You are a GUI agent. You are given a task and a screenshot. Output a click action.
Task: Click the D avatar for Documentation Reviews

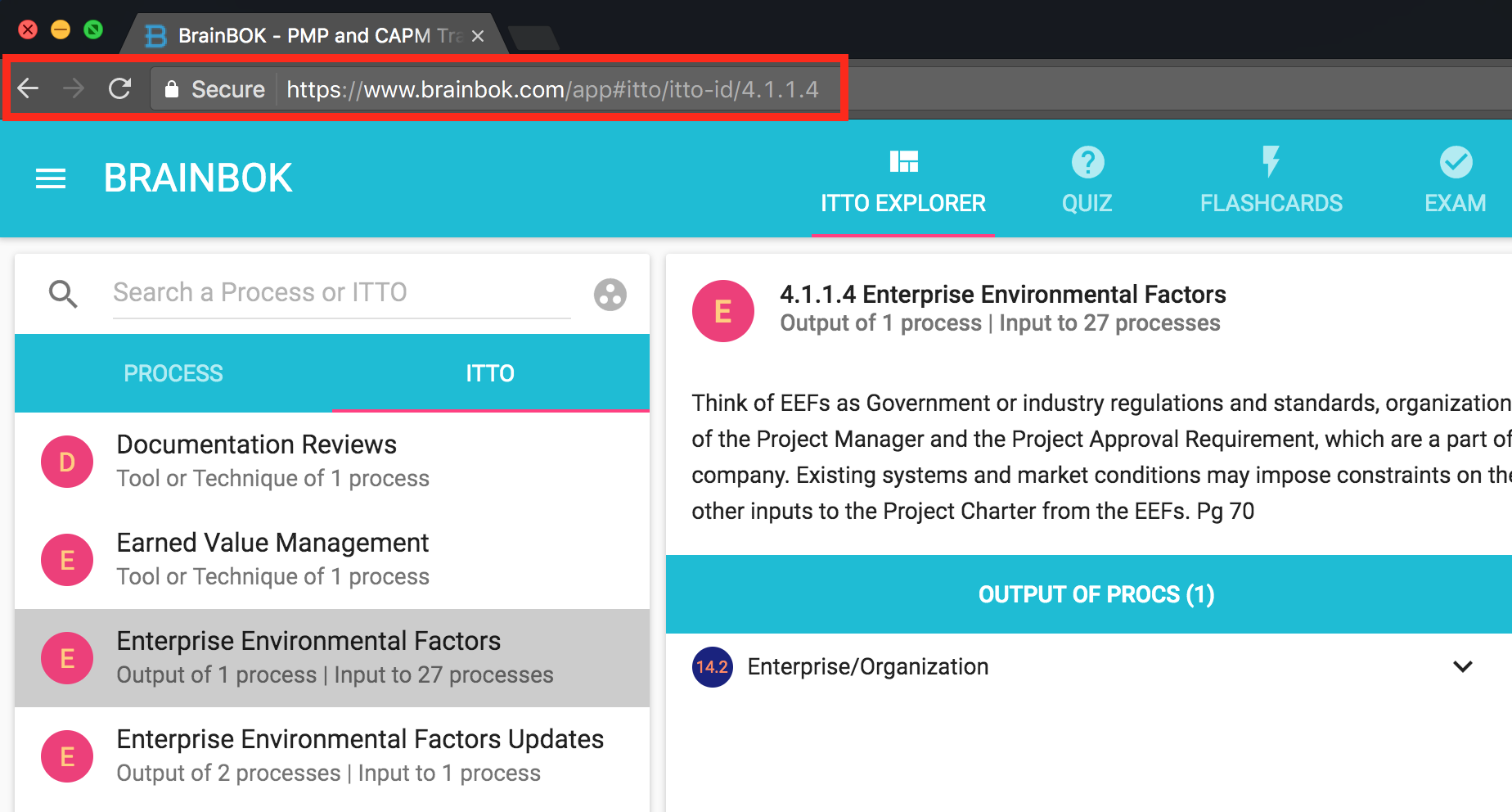(x=67, y=462)
